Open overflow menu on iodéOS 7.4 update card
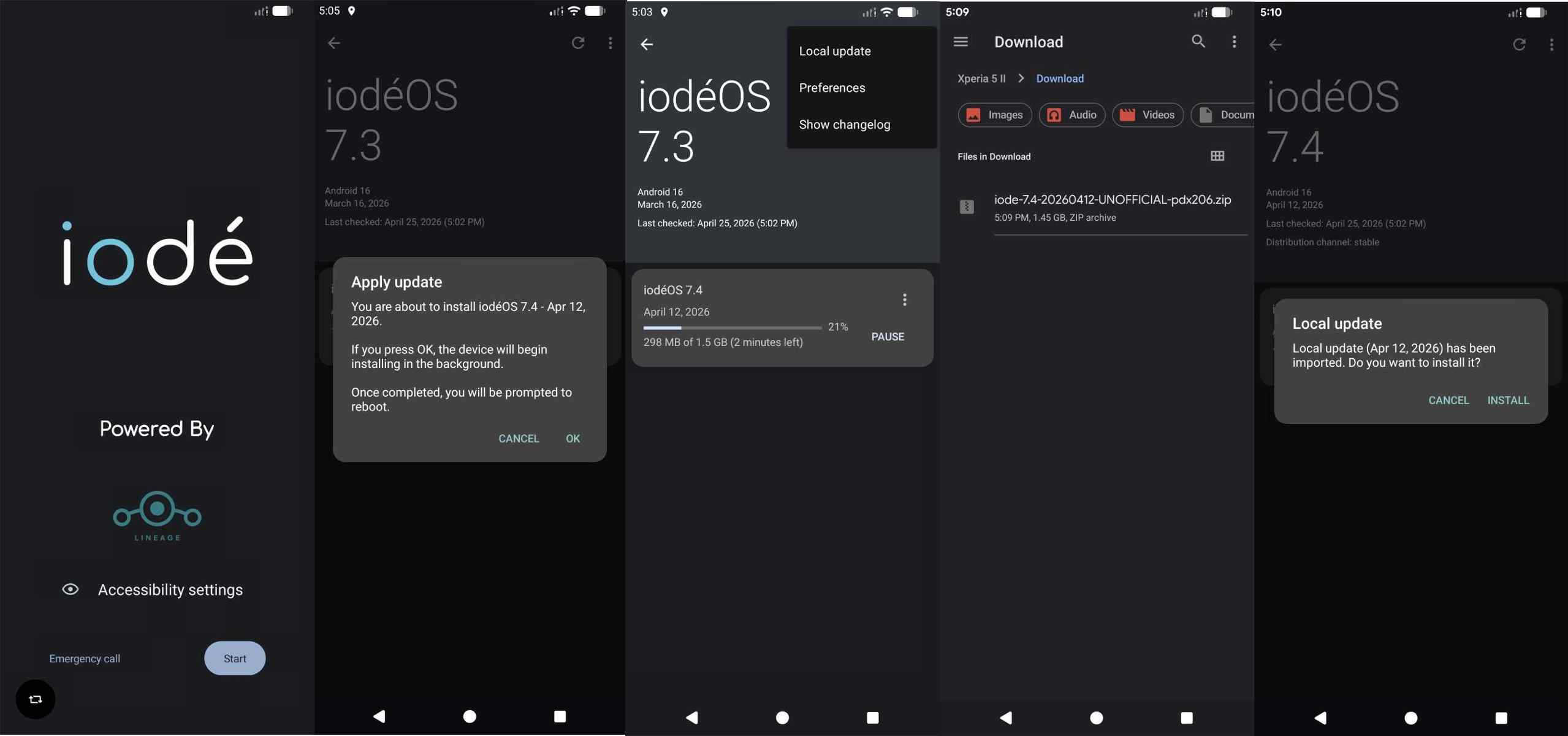 coord(904,300)
